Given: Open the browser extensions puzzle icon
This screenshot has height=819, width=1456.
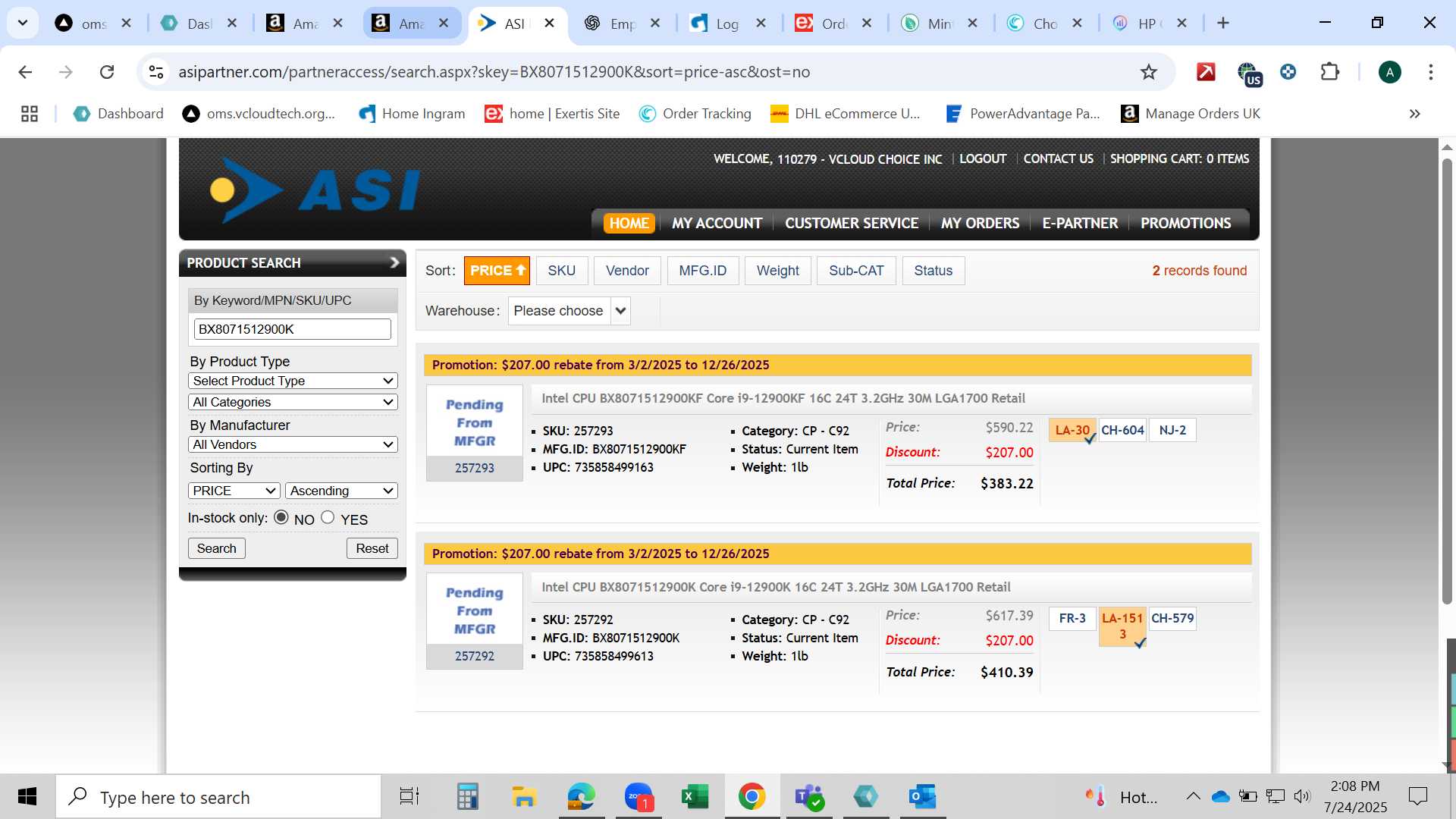Looking at the screenshot, I should click(x=1329, y=72).
